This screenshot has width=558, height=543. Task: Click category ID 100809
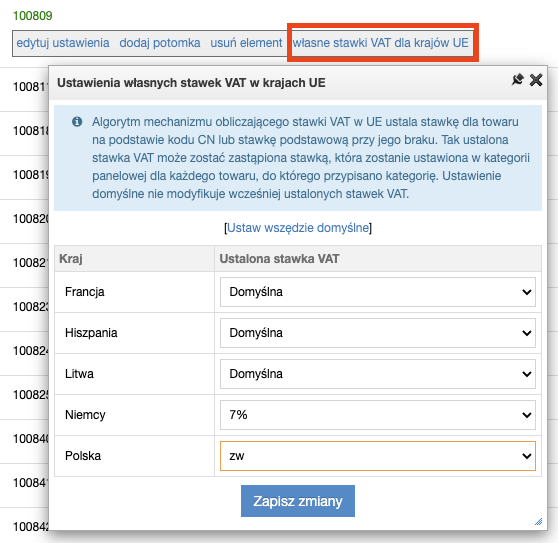point(32,16)
